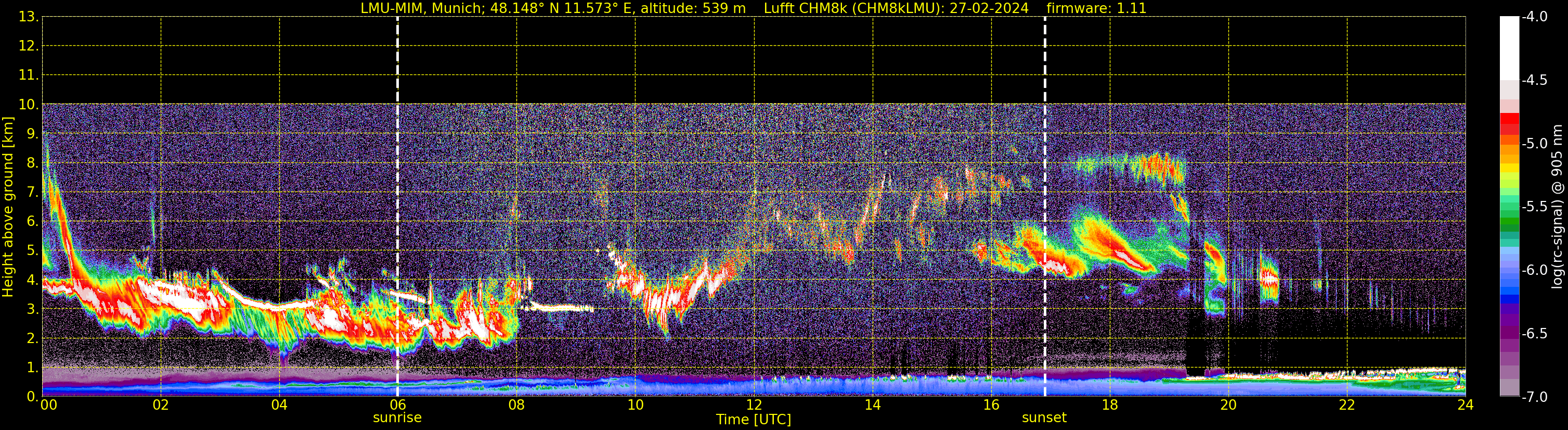The height and width of the screenshot is (430, 1568).
Task: Click the height-axis tick label 0
Action: (x=32, y=397)
